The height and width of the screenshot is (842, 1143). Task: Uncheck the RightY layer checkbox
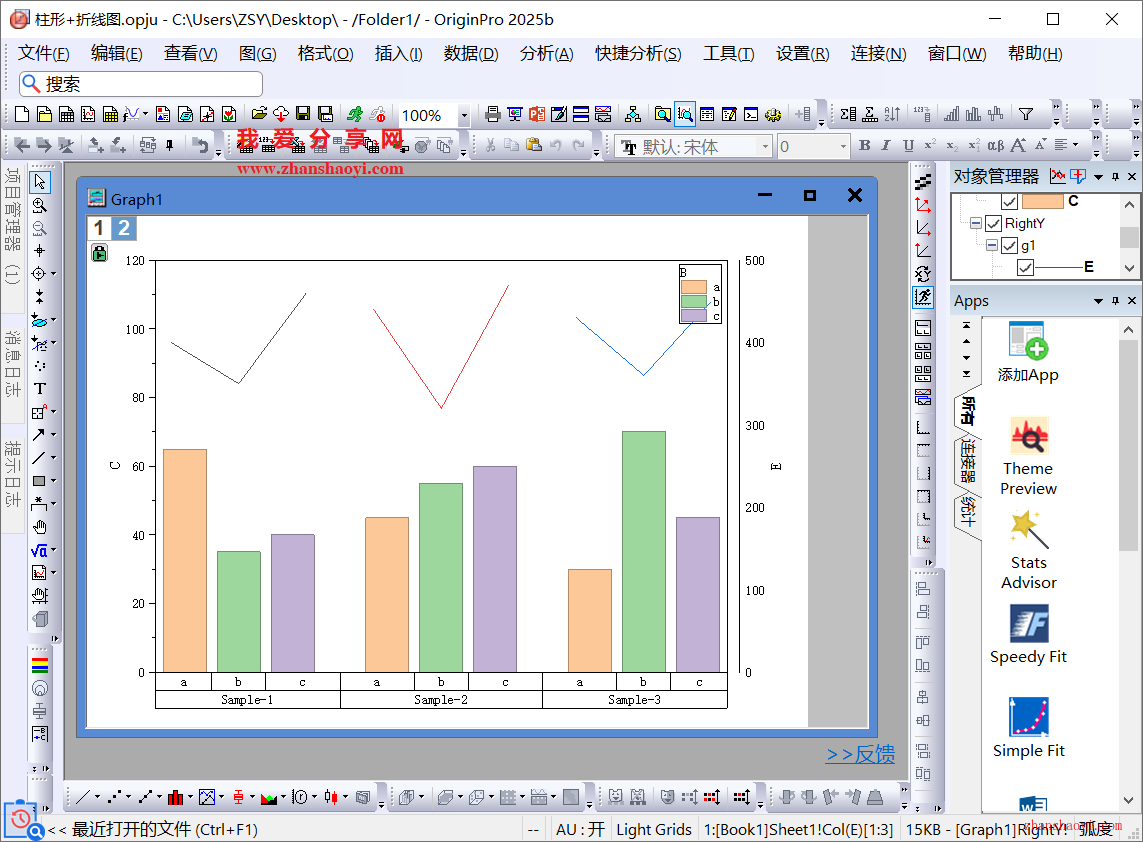993,223
